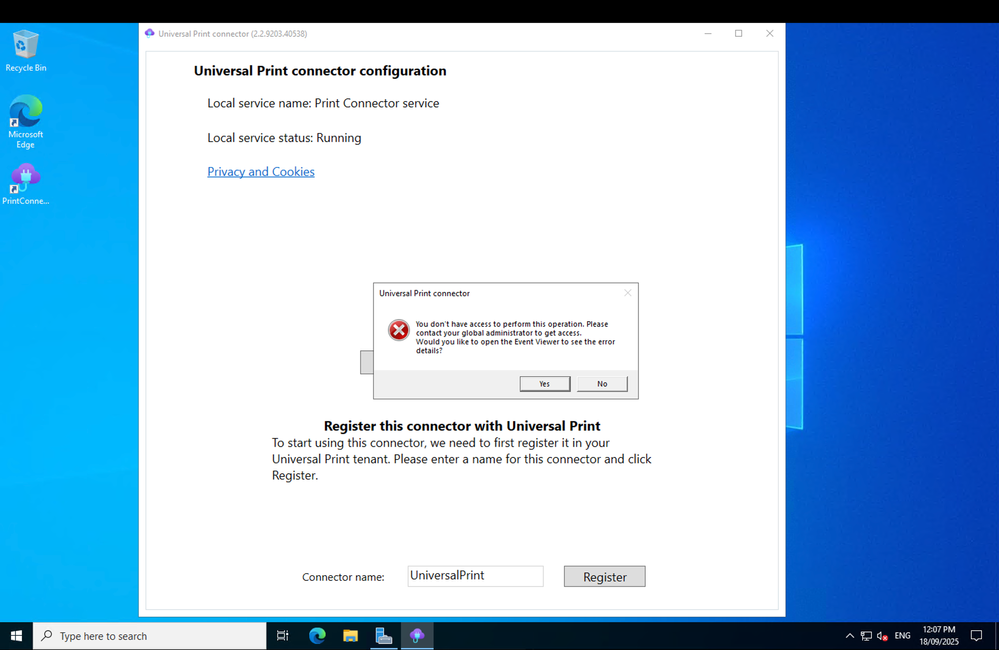Image resolution: width=999 pixels, height=650 pixels.
Task: Switch the ENG input language indicator
Action: [902, 636]
